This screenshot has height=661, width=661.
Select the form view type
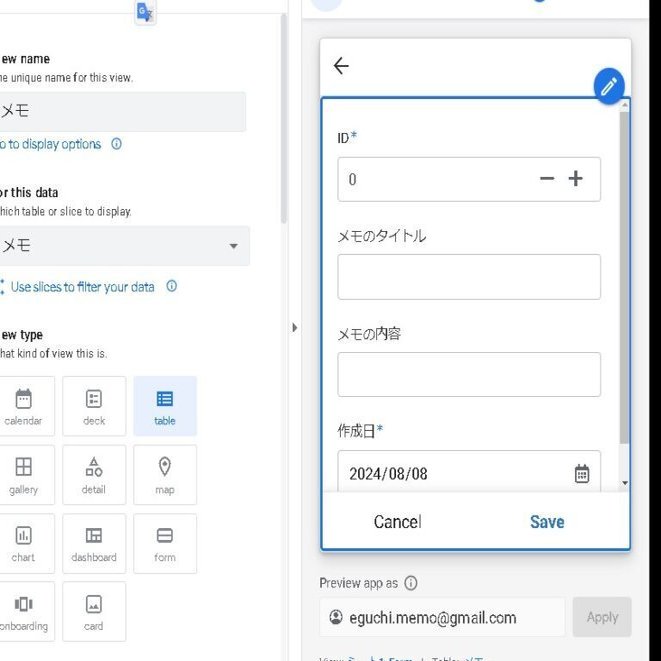click(165, 543)
